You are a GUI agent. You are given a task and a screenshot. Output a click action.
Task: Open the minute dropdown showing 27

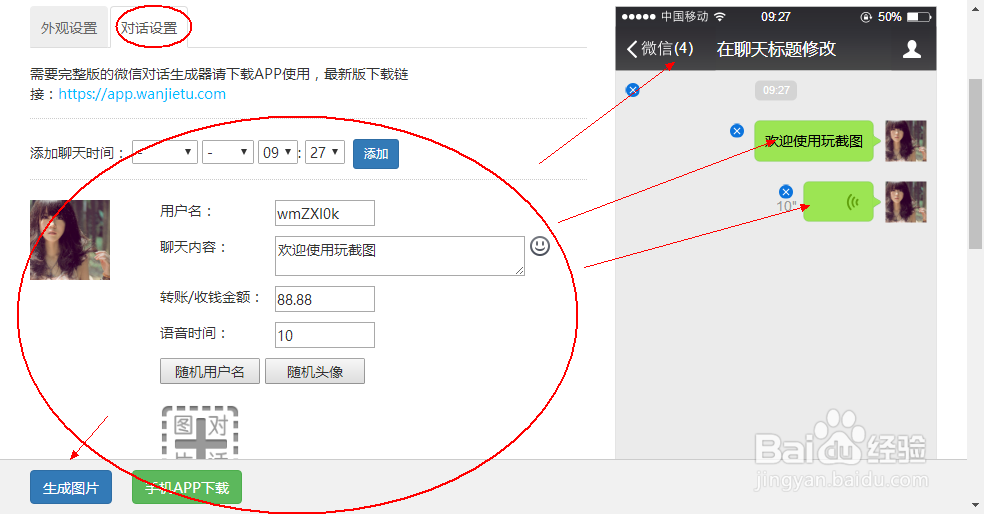[324, 153]
